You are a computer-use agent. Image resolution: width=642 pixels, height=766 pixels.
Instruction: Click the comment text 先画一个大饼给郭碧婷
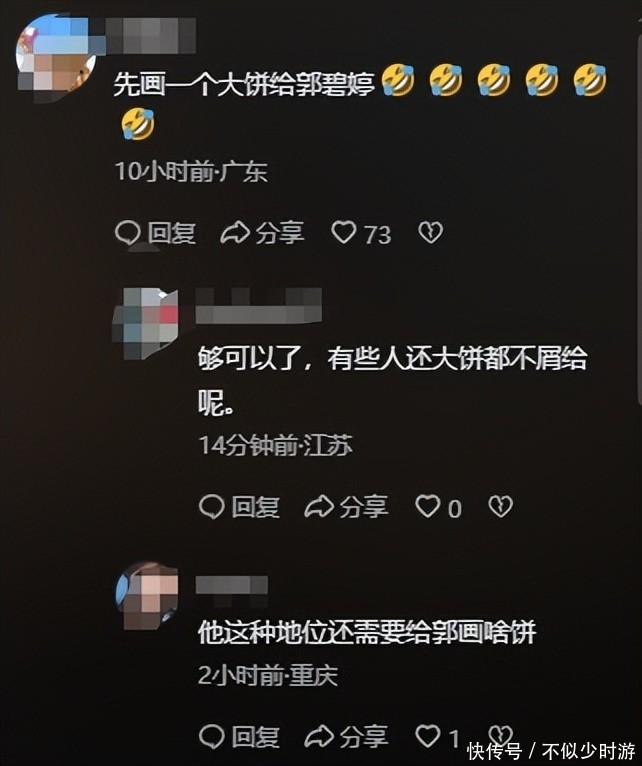[x=244, y=84]
